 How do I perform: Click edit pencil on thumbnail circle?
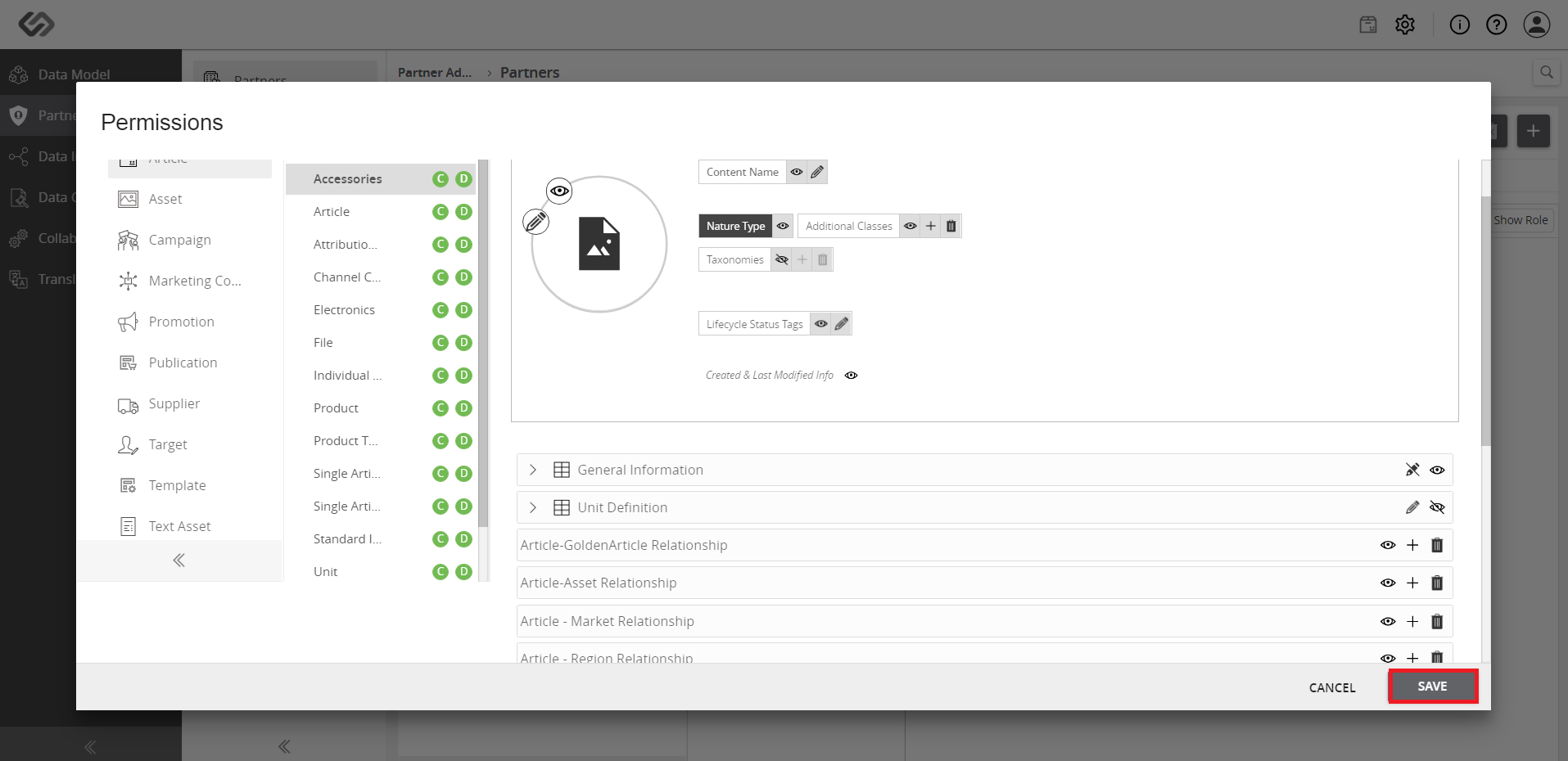[536, 221]
